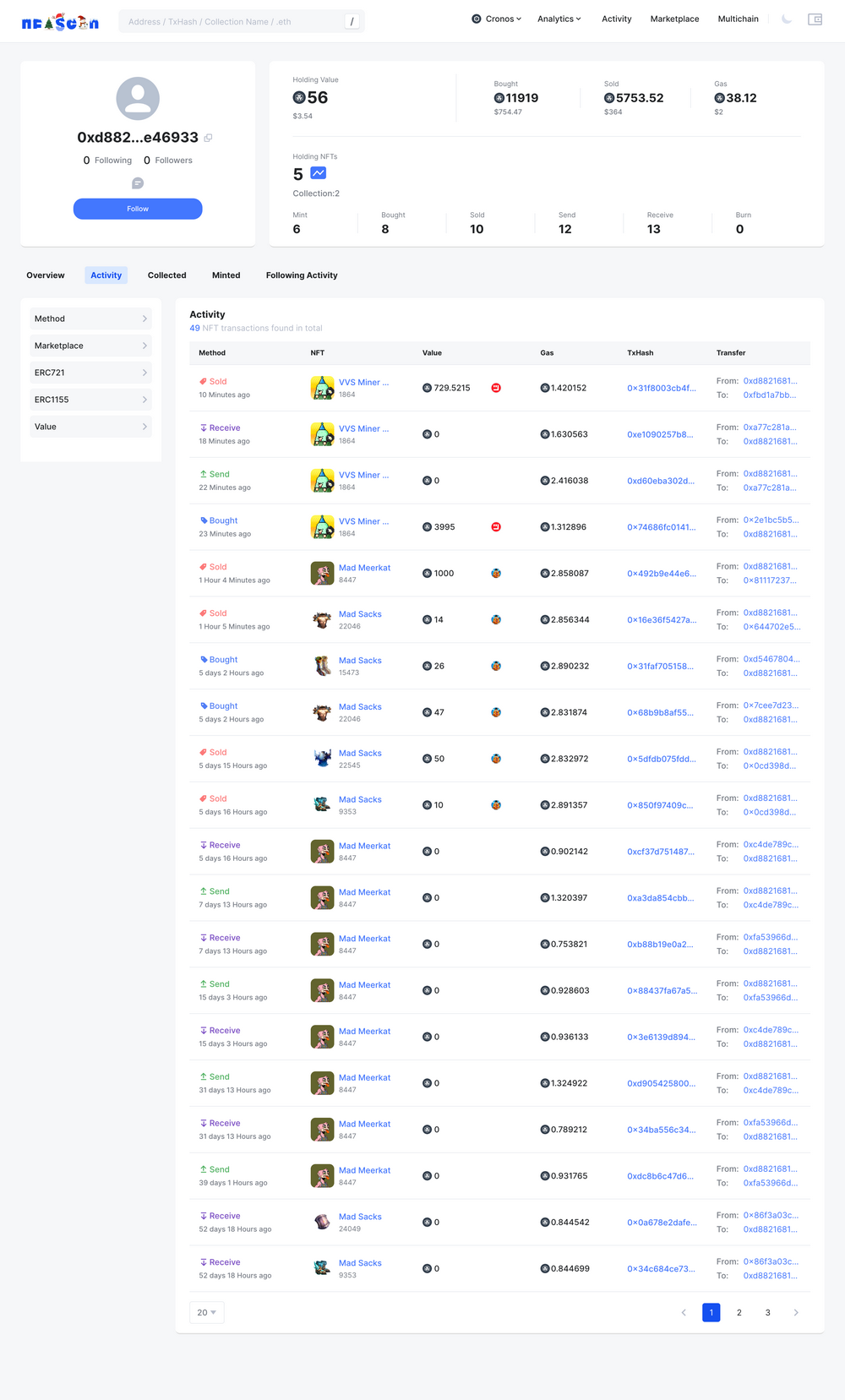The height and width of the screenshot is (1400, 845).
Task: Switch to the Following Activity tab
Action: [302, 275]
